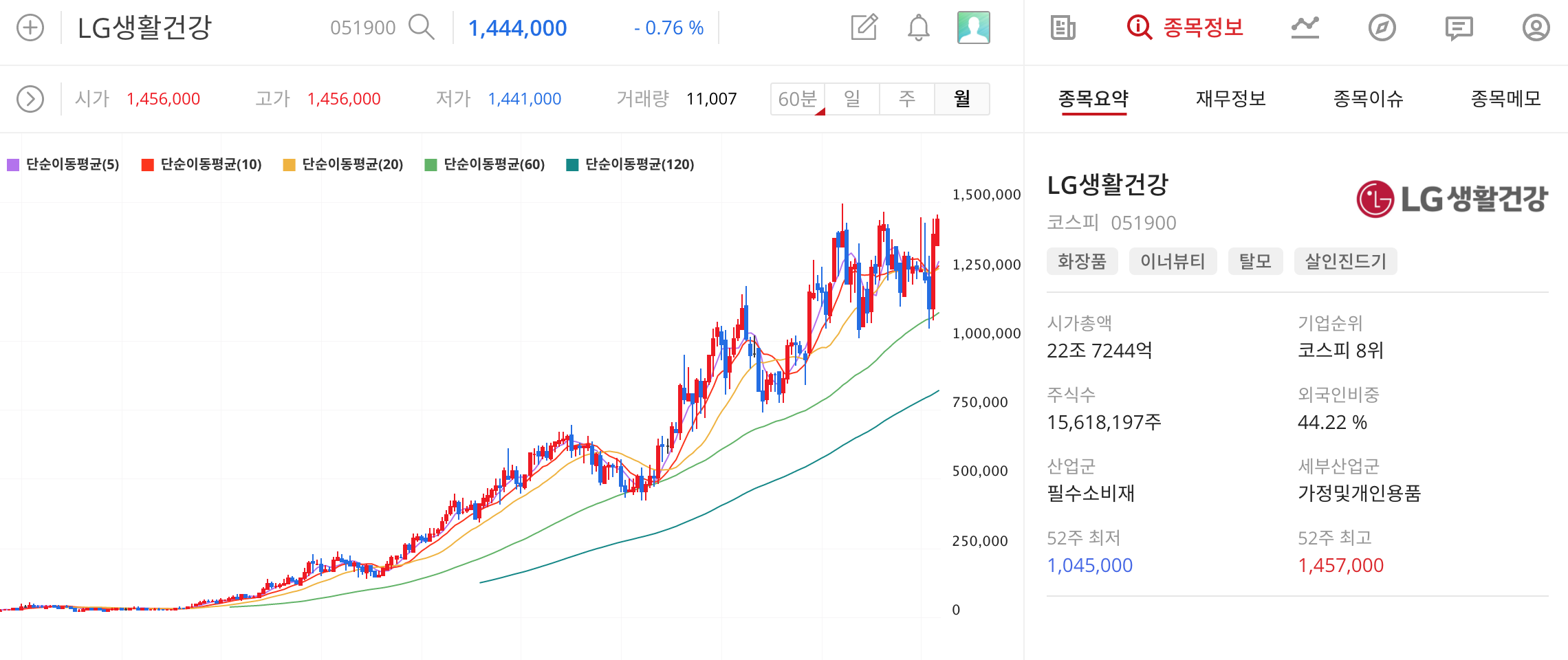Switch to the 재무정보 tab

tap(1231, 99)
